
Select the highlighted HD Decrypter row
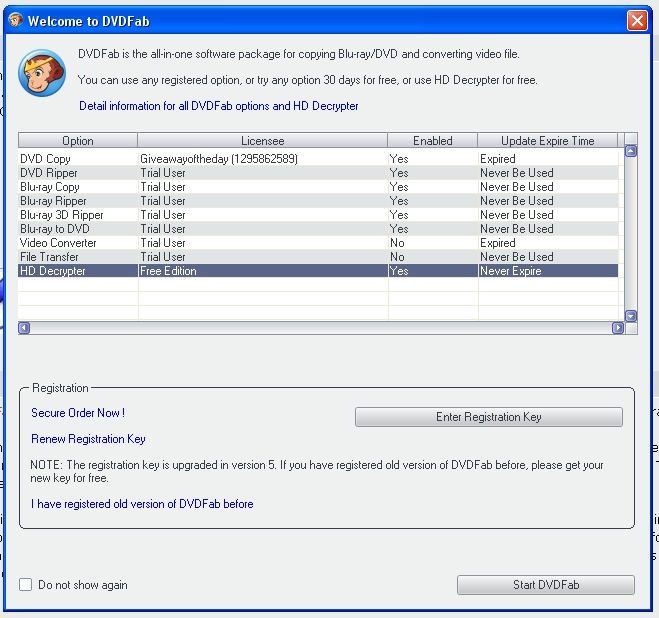(318, 271)
